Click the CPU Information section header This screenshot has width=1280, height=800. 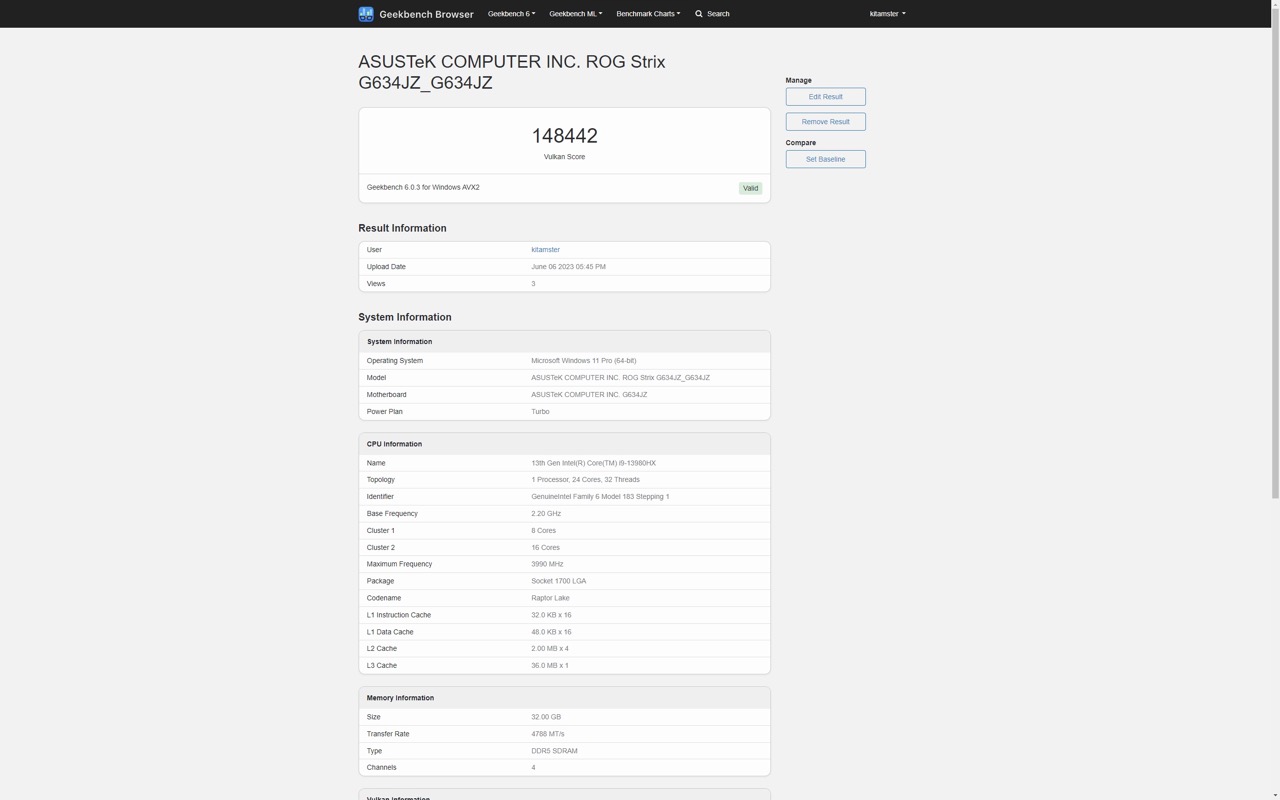coord(394,444)
